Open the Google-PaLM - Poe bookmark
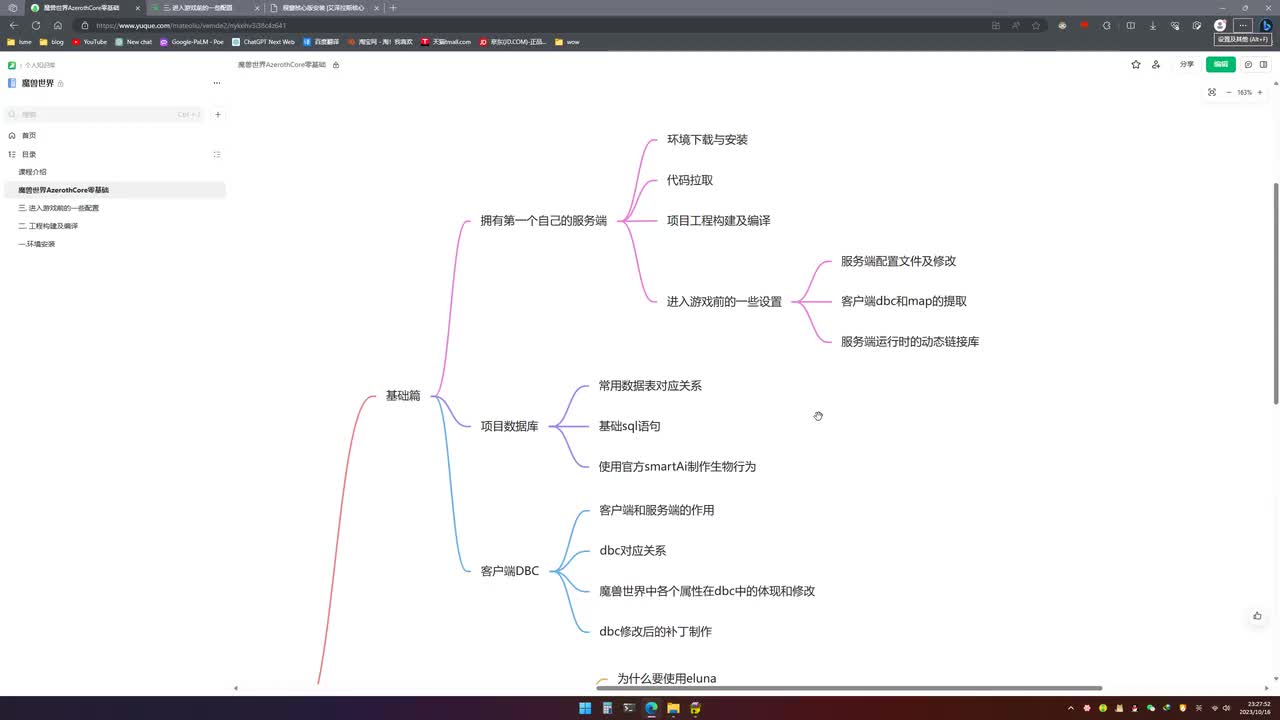 coord(191,42)
